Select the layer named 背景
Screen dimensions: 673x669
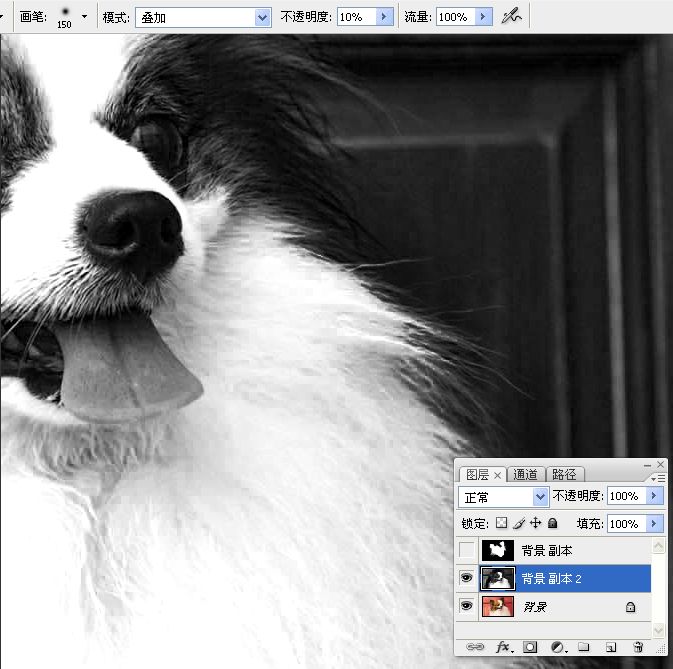[535, 607]
